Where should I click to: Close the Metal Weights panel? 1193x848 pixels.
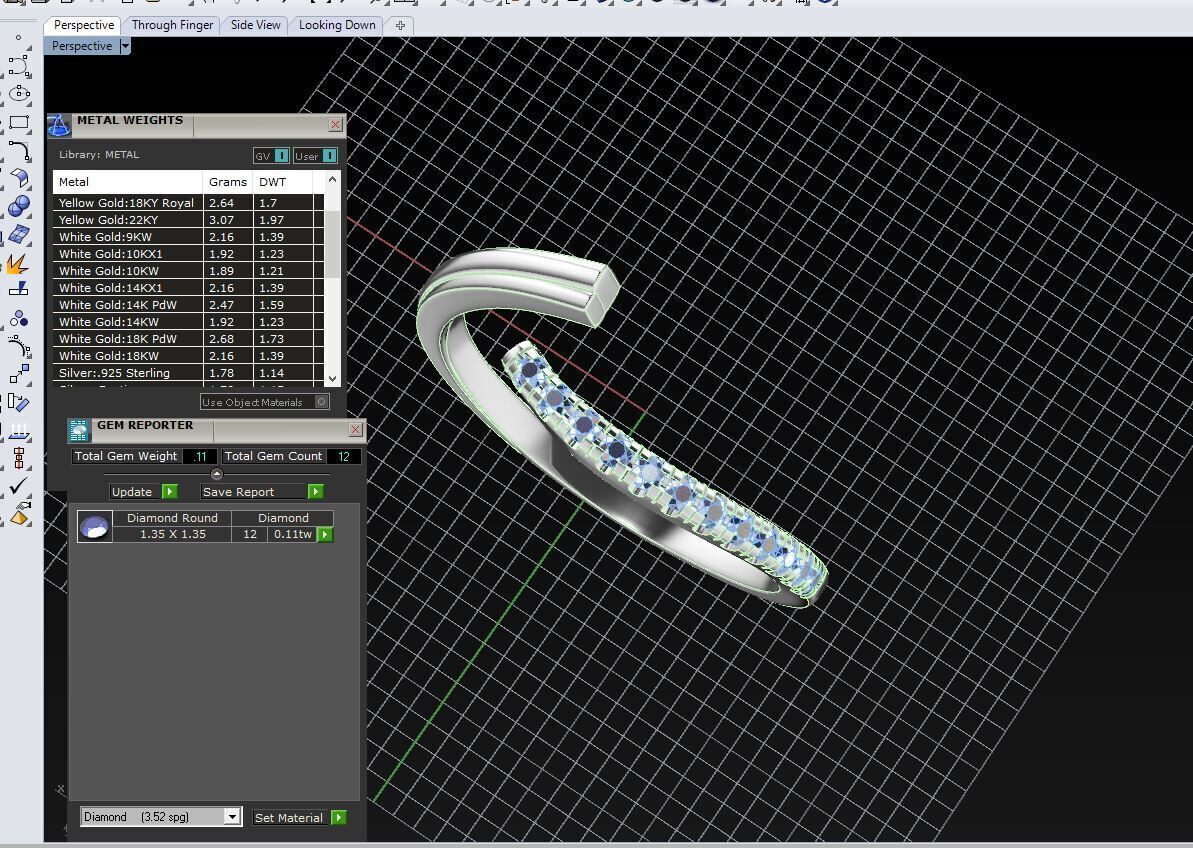tap(336, 124)
